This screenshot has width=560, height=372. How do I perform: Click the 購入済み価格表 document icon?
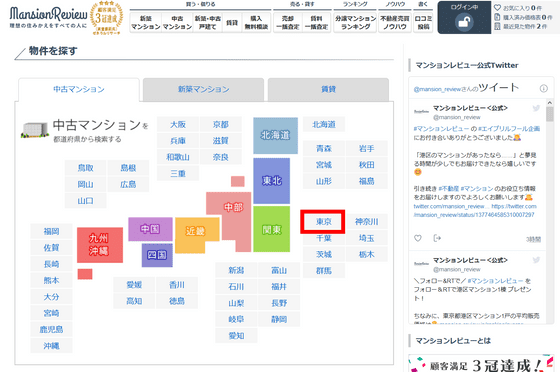tap(497, 17)
